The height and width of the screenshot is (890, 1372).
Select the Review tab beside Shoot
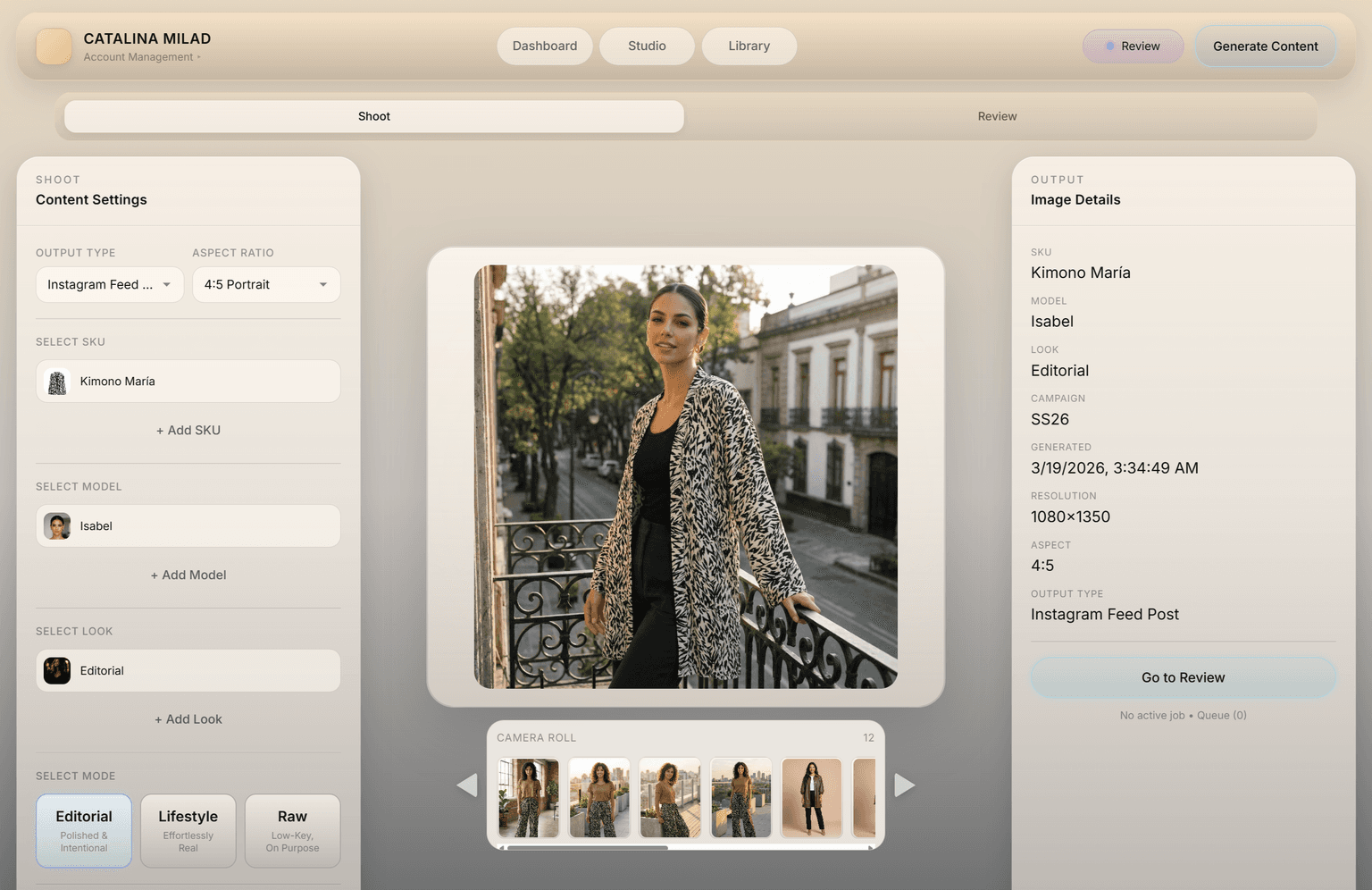997,116
